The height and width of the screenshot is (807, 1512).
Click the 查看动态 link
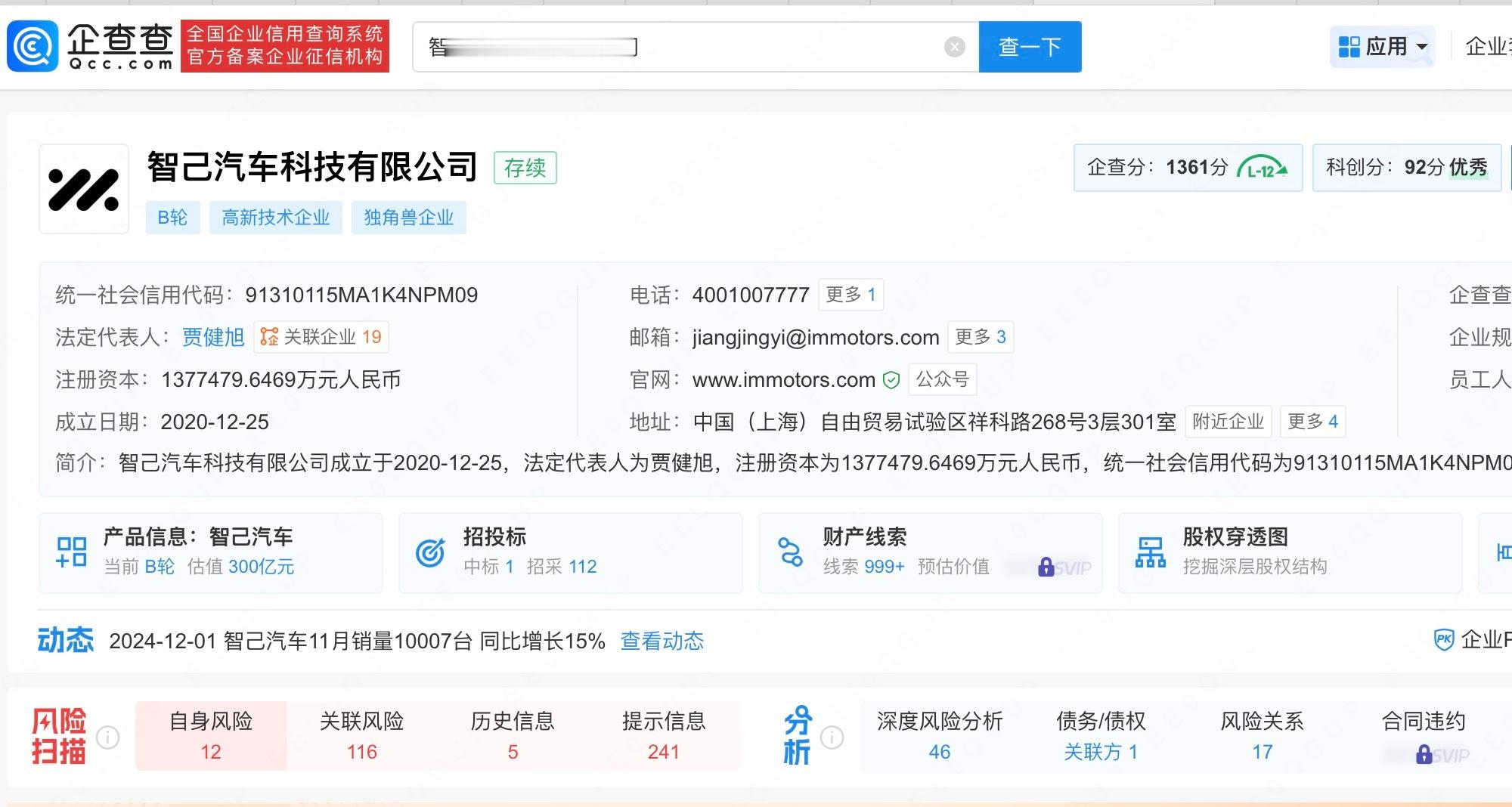point(662,642)
